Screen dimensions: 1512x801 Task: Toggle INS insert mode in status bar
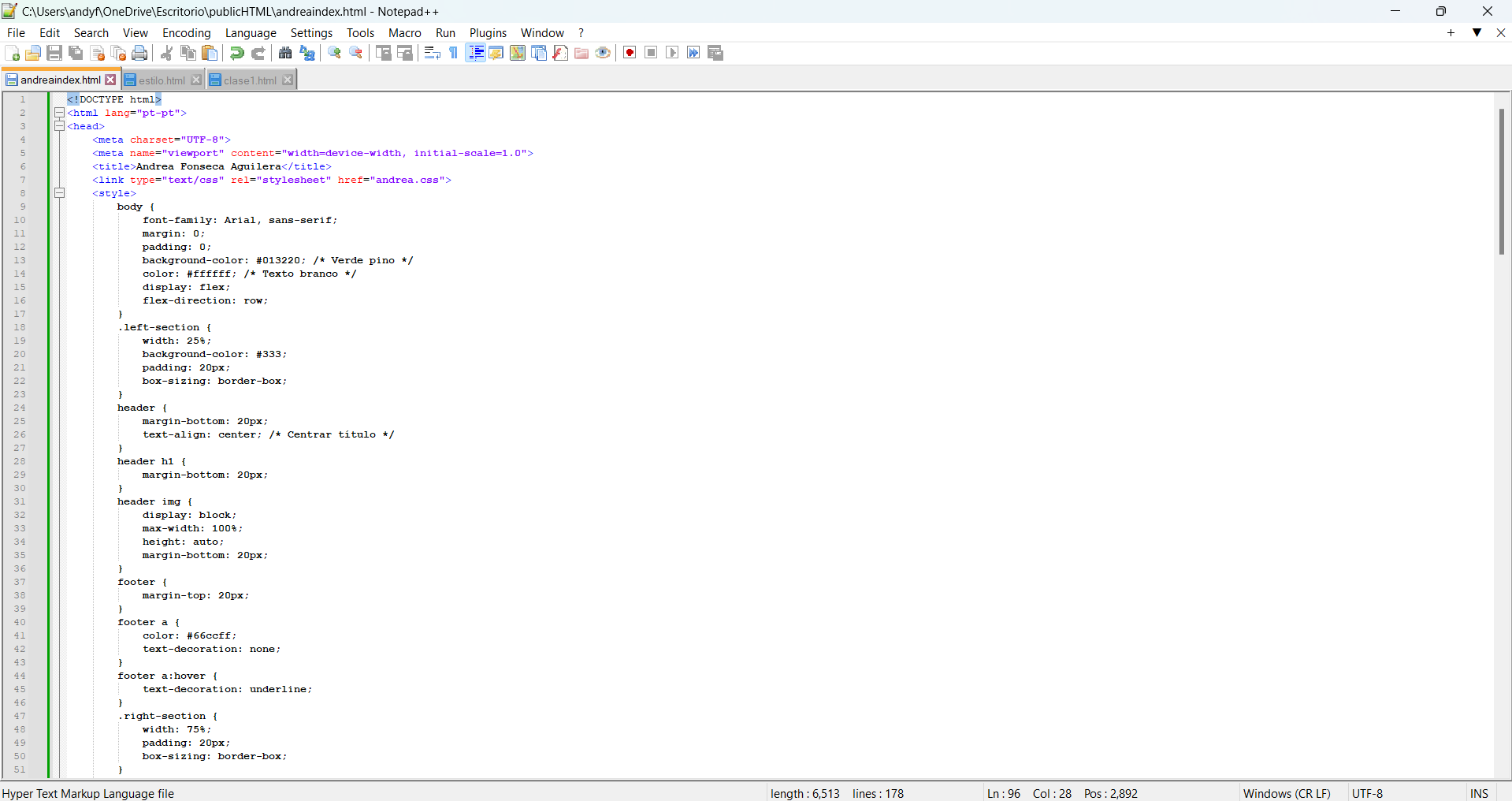(1479, 793)
